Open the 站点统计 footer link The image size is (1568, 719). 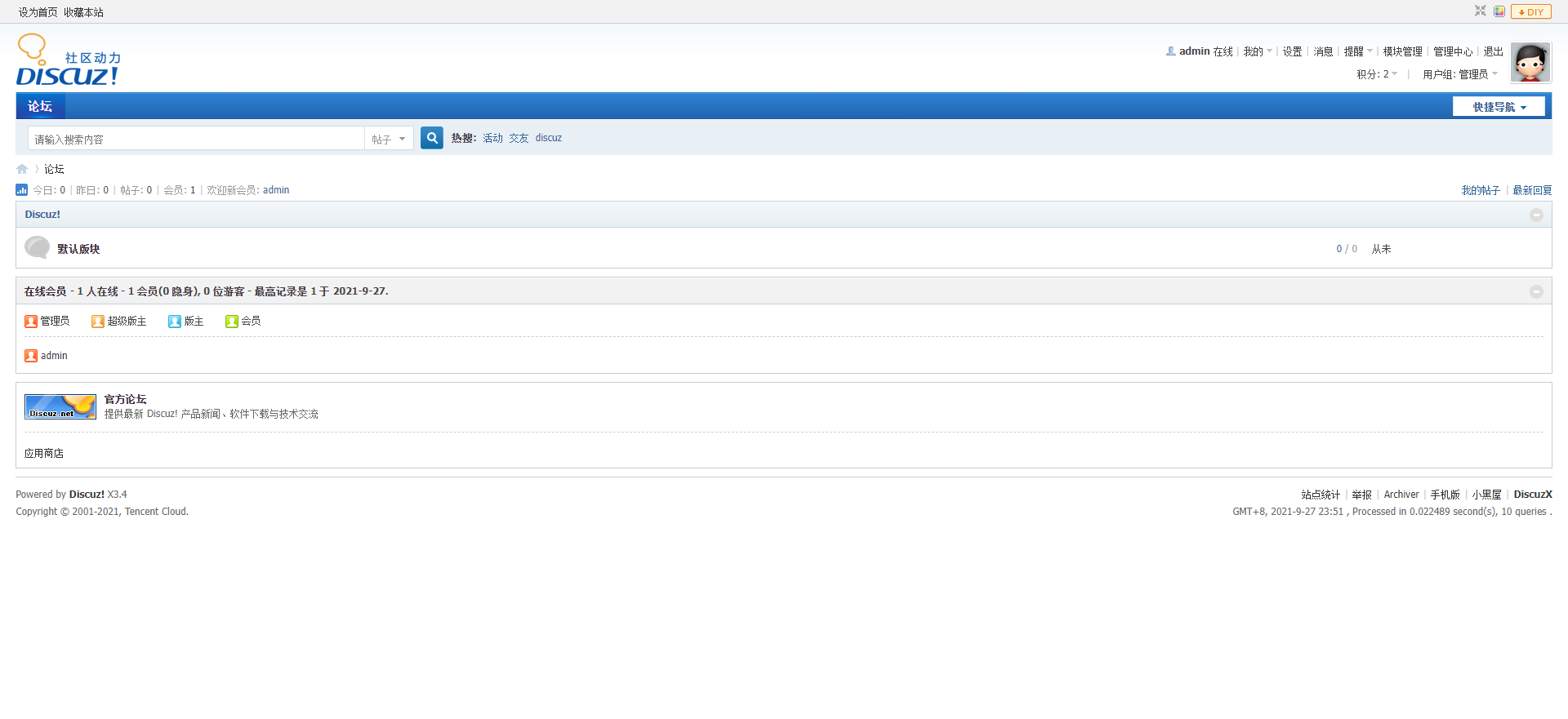pyautogui.click(x=1321, y=495)
